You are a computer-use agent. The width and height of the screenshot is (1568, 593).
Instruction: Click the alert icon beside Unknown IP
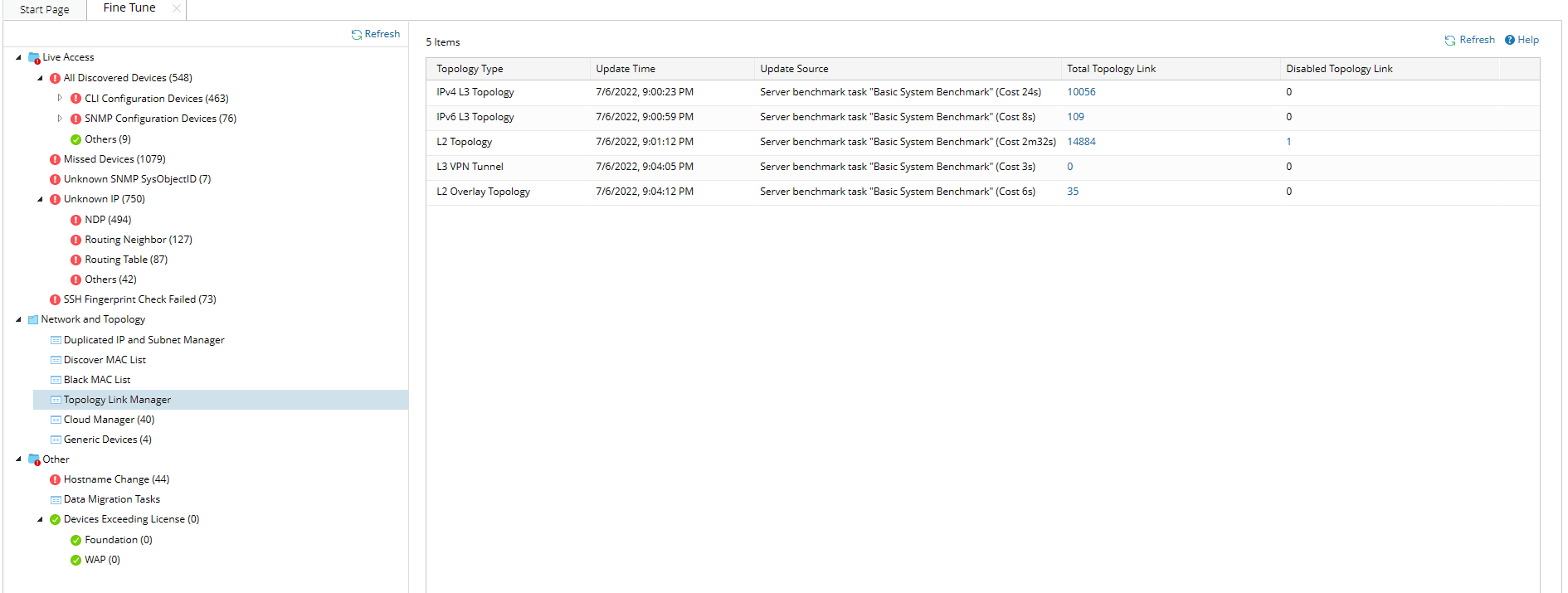coord(55,199)
